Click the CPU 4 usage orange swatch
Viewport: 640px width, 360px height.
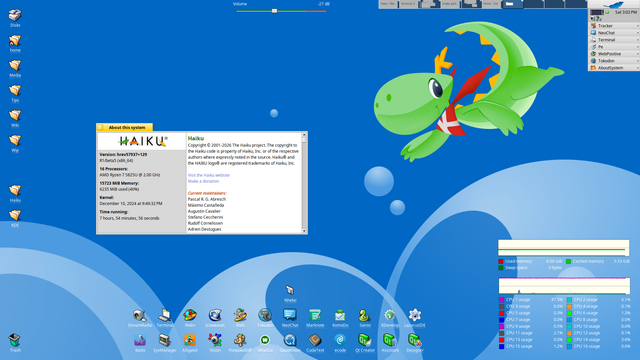(x=569, y=307)
